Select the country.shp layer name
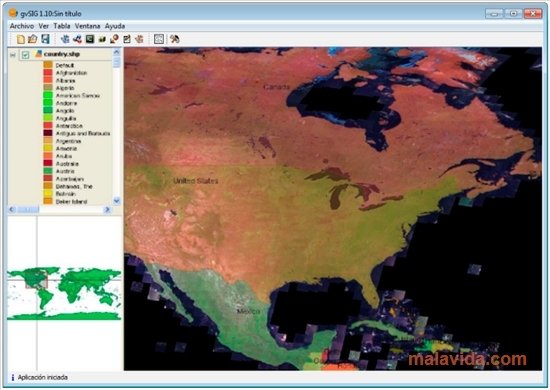The width and height of the screenshot is (550, 390). 62,54
